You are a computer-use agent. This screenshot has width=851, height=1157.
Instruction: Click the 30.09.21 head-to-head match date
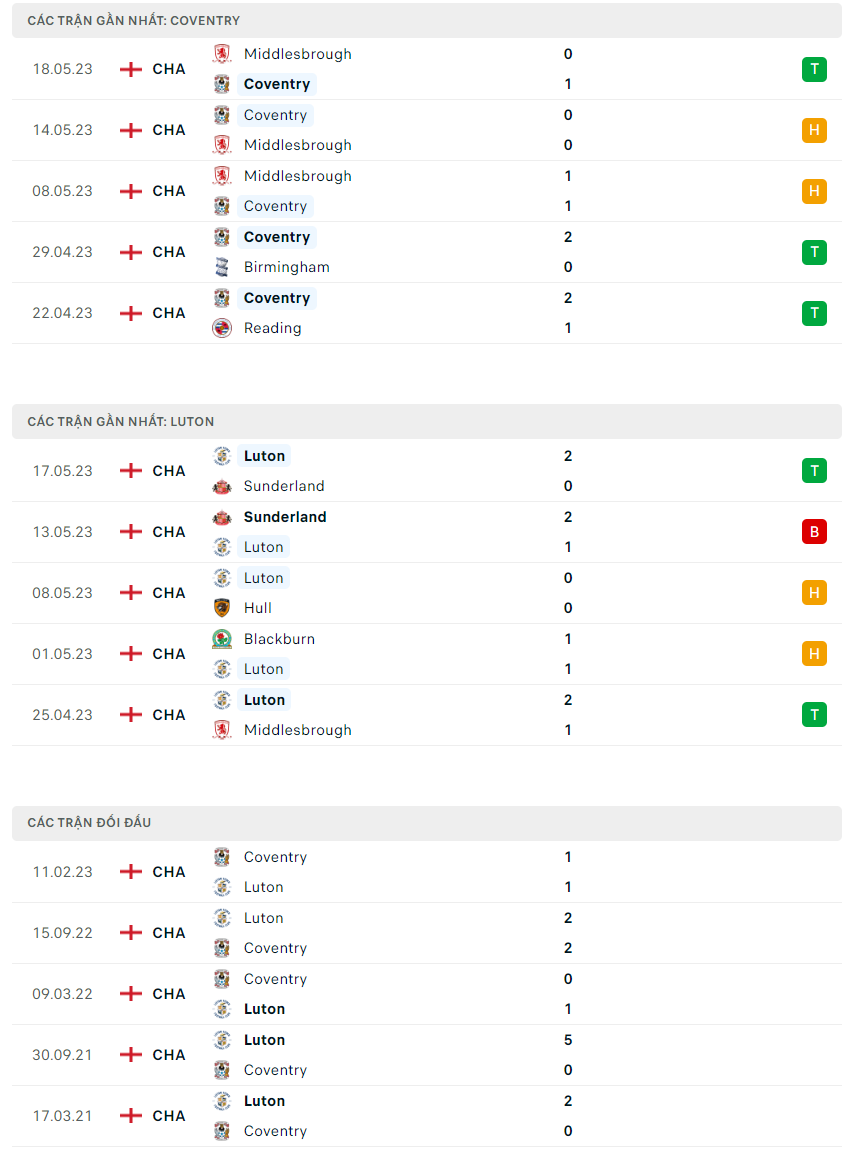(x=62, y=1055)
